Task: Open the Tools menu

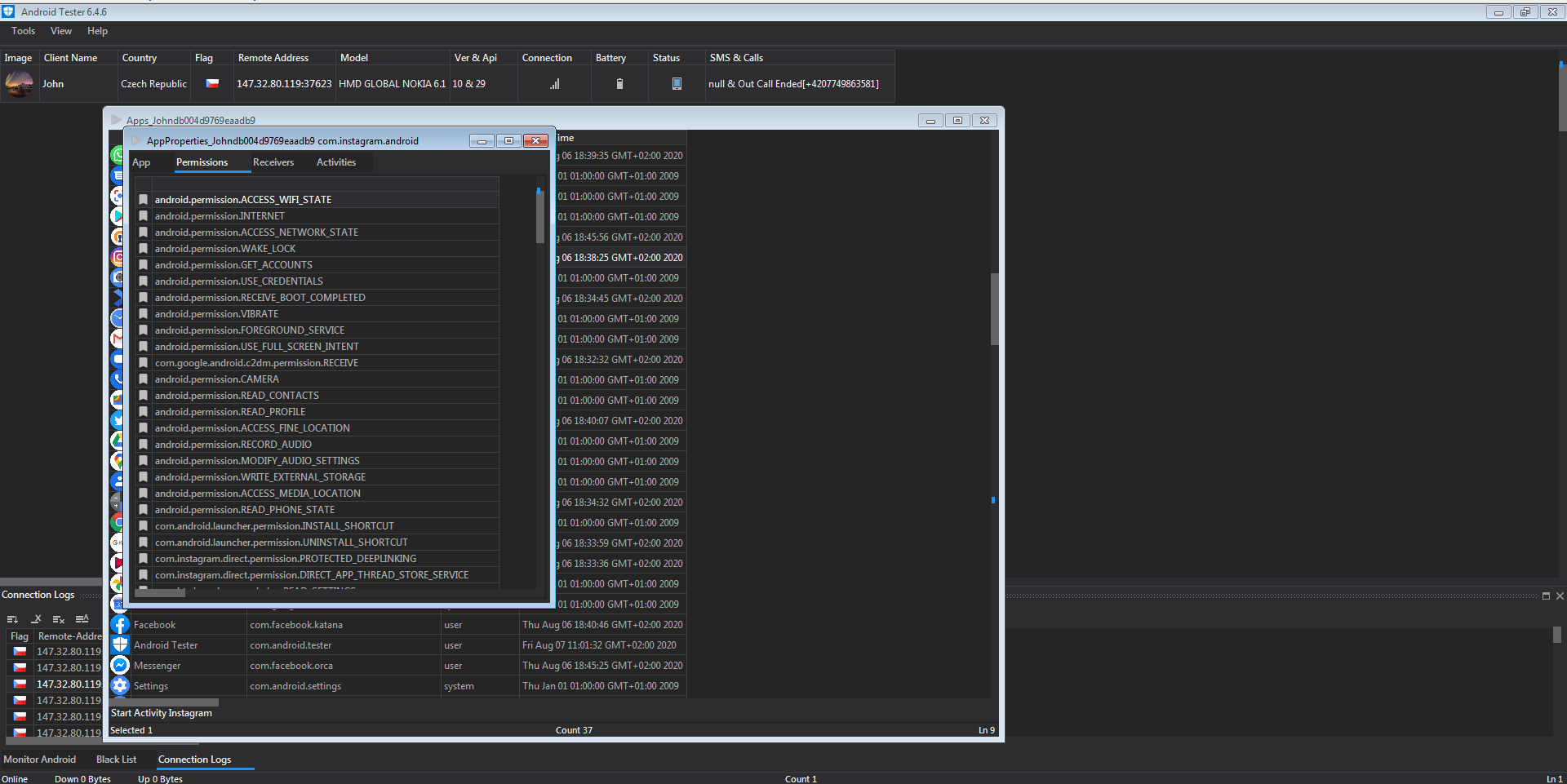Action: click(23, 31)
